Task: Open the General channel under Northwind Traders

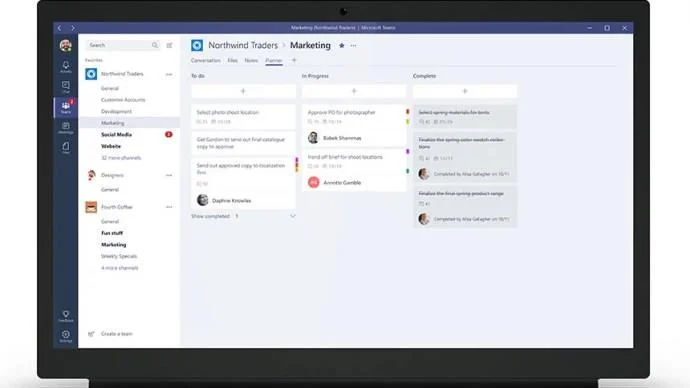Action: [110, 88]
